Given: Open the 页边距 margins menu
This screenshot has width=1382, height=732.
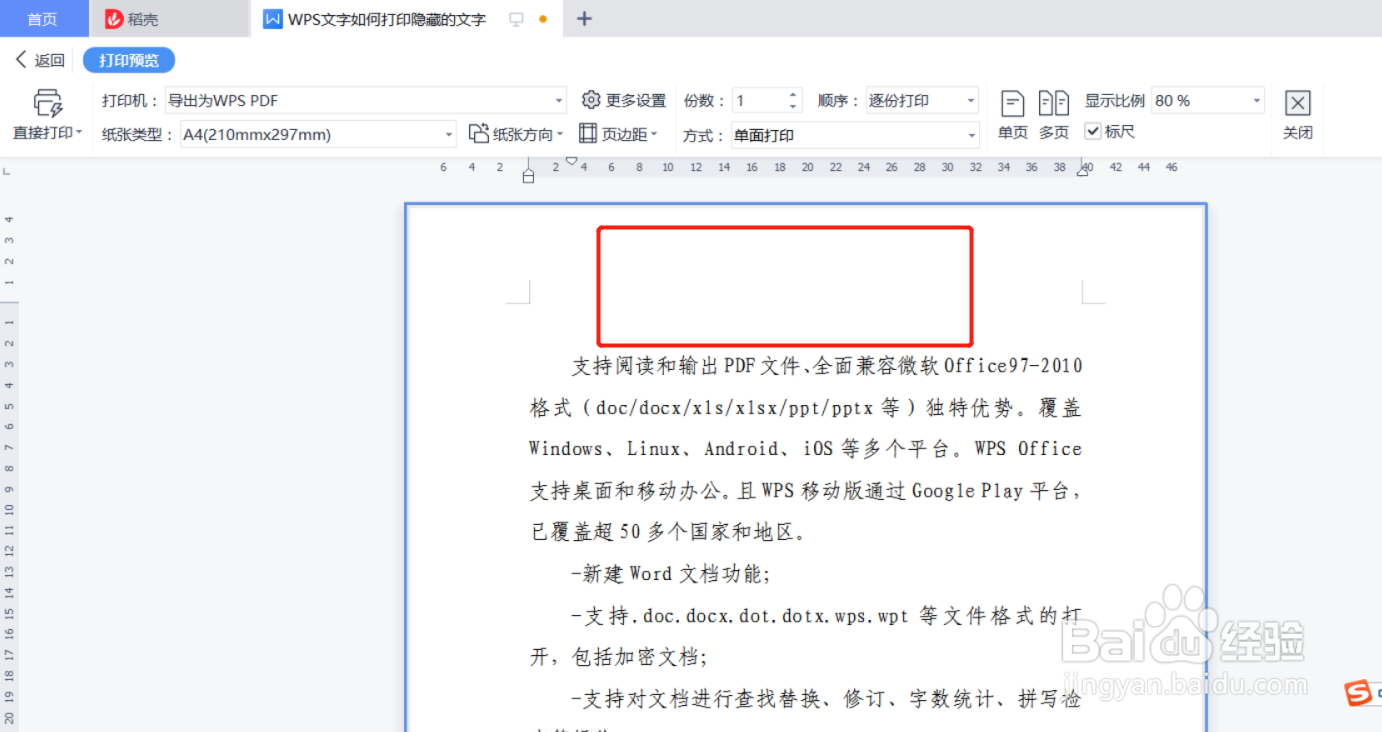Looking at the screenshot, I should pos(617,134).
